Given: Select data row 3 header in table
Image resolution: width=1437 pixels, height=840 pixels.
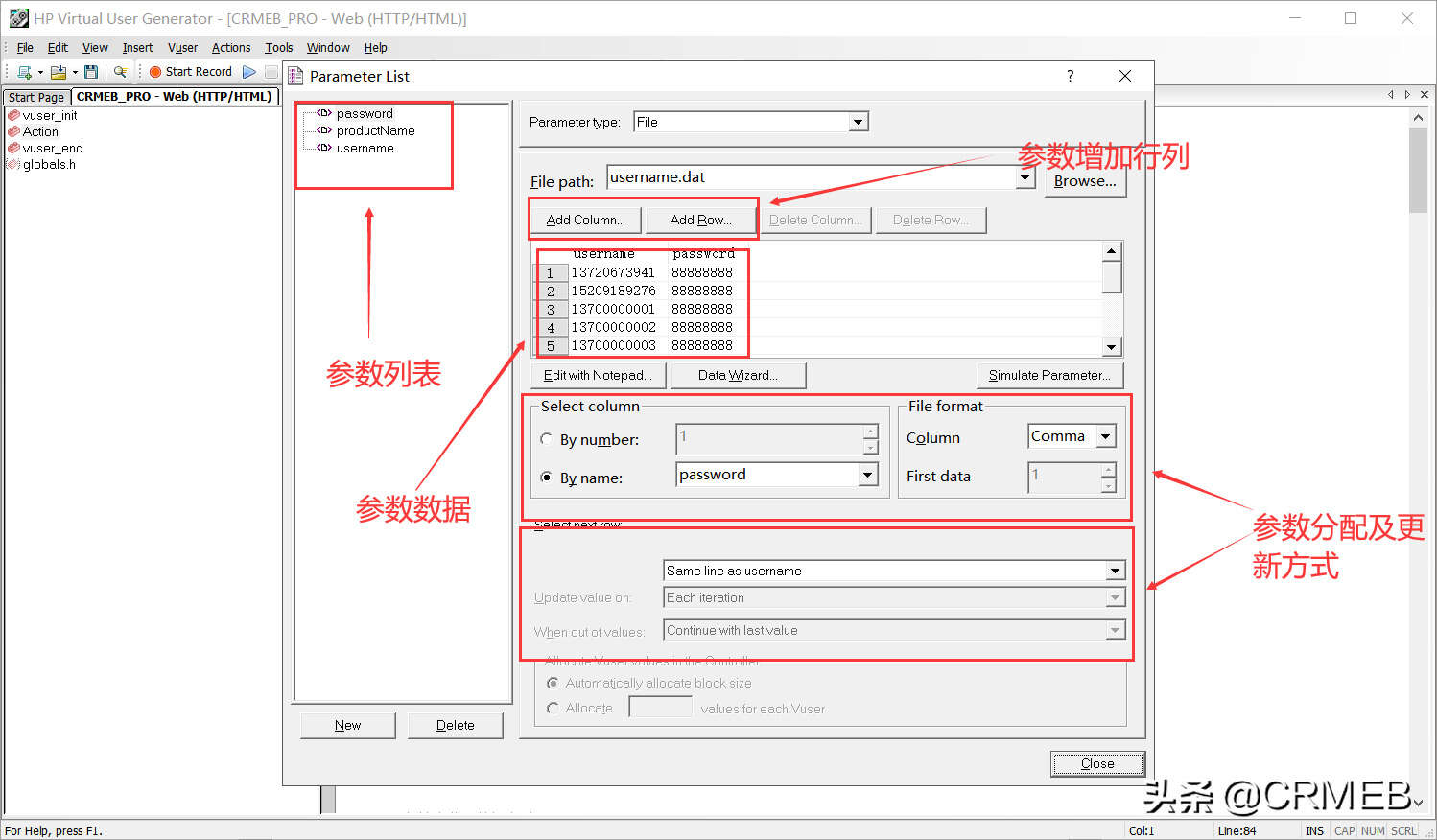Looking at the screenshot, I should tap(551, 309).
